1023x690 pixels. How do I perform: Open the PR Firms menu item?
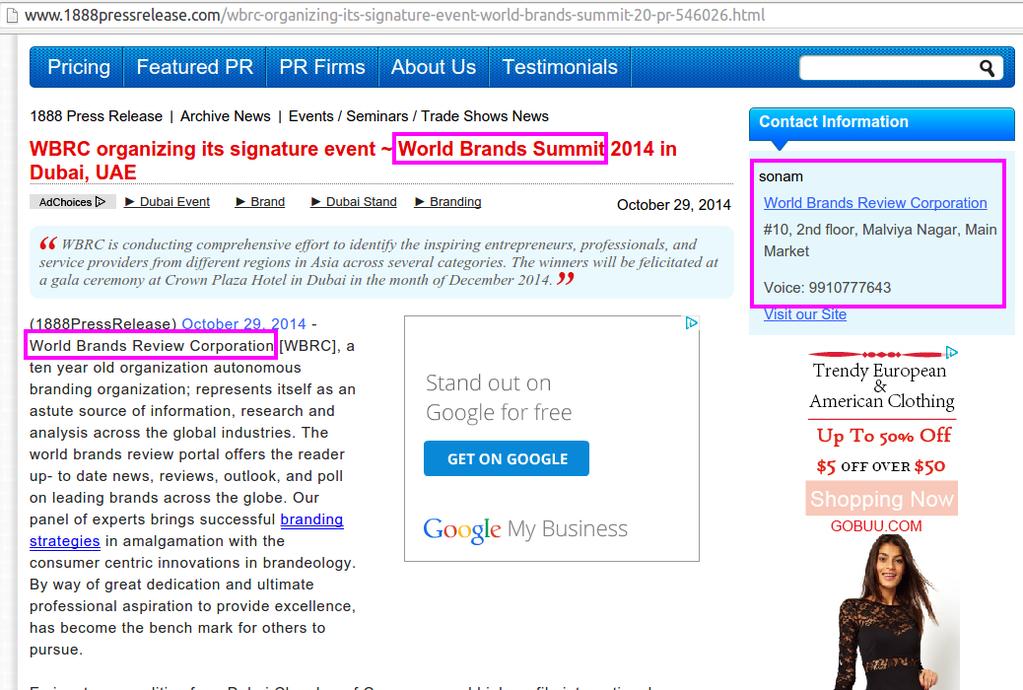pos(322,67)
